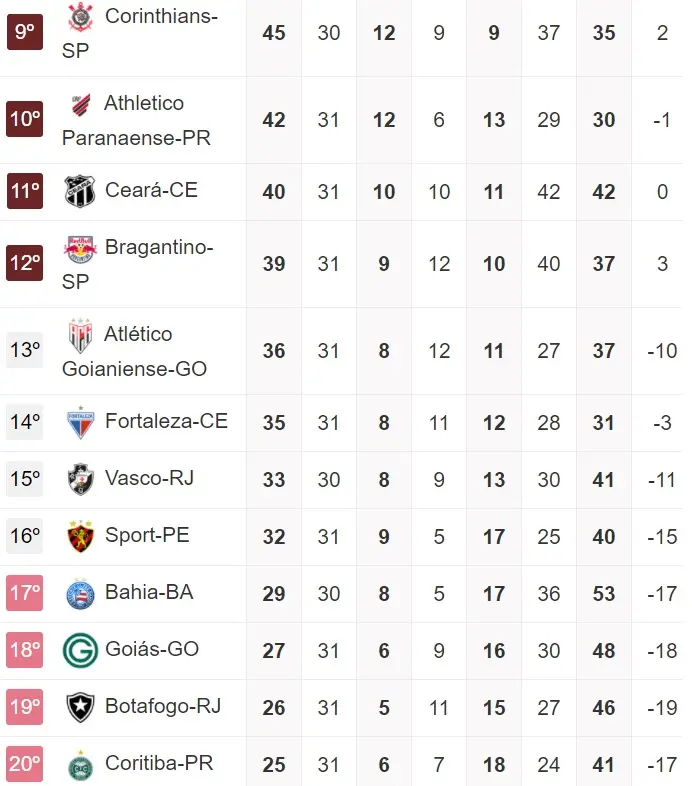Click the Atlético Goianiense crest
692x786 pixels.
click(80, 335)
